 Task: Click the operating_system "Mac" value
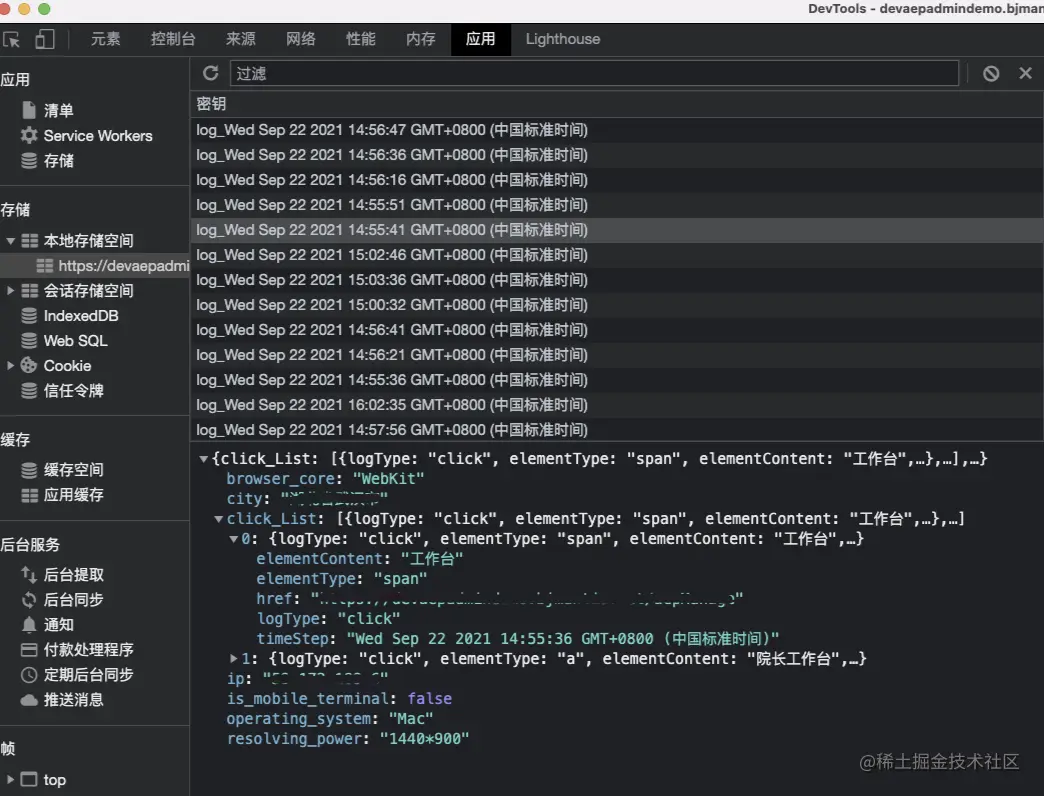click(x=411, y=719)
